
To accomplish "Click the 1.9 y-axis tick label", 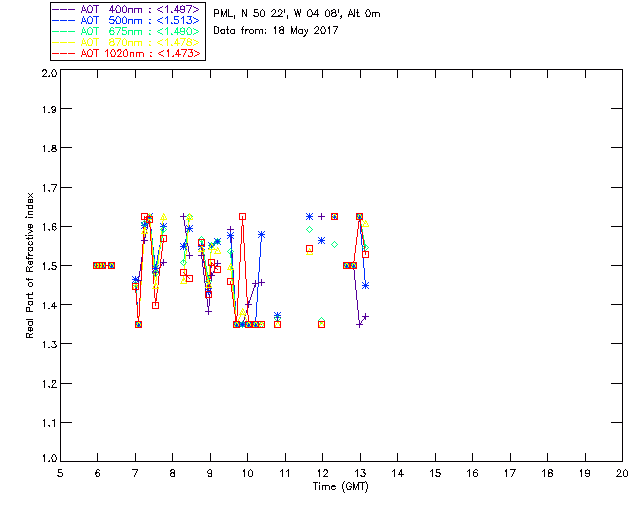I will tap(49, 109).
